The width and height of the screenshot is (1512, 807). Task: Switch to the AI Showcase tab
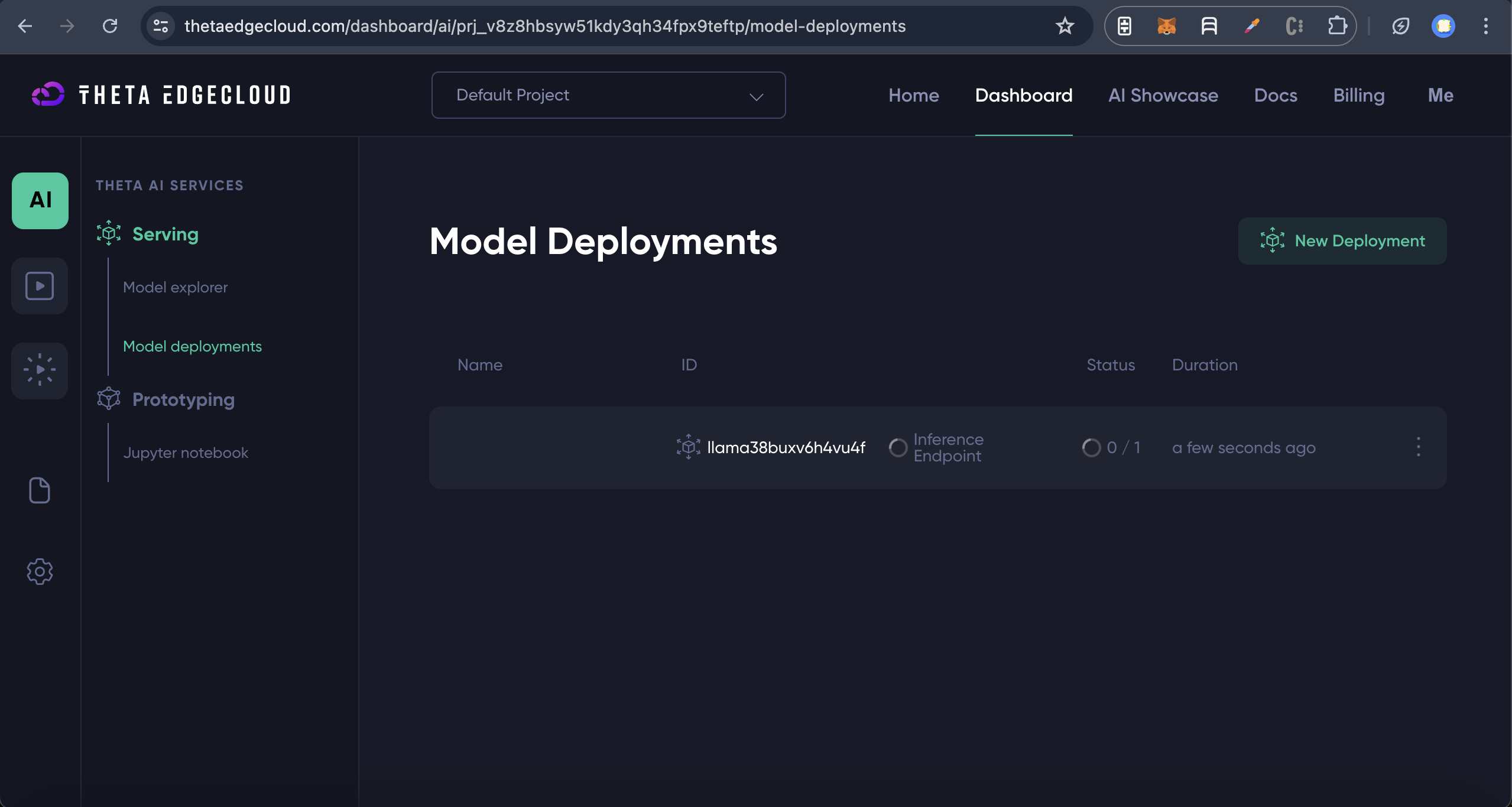1163,95
